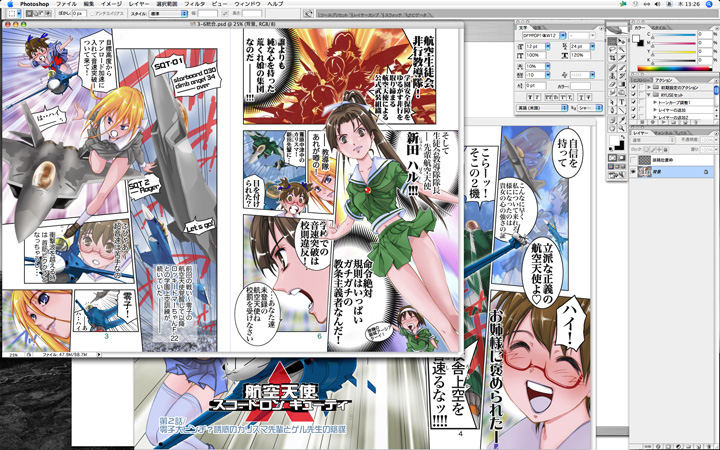720x450 pixels.
Task: Select the Hand tool
Action: click(613, 128)
